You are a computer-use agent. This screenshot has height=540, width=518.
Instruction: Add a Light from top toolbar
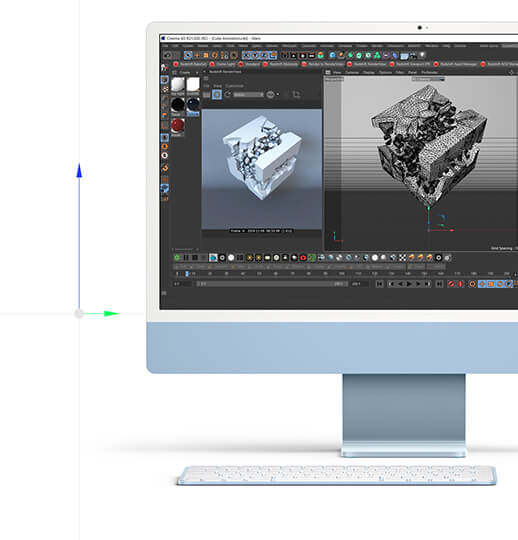[422, 55]
